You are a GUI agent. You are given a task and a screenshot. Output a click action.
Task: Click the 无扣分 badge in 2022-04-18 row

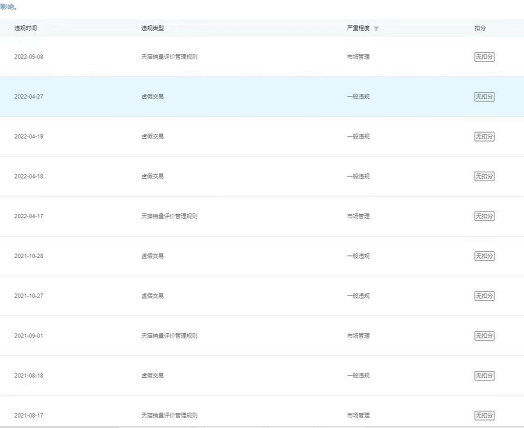click(x=484, y=176)
